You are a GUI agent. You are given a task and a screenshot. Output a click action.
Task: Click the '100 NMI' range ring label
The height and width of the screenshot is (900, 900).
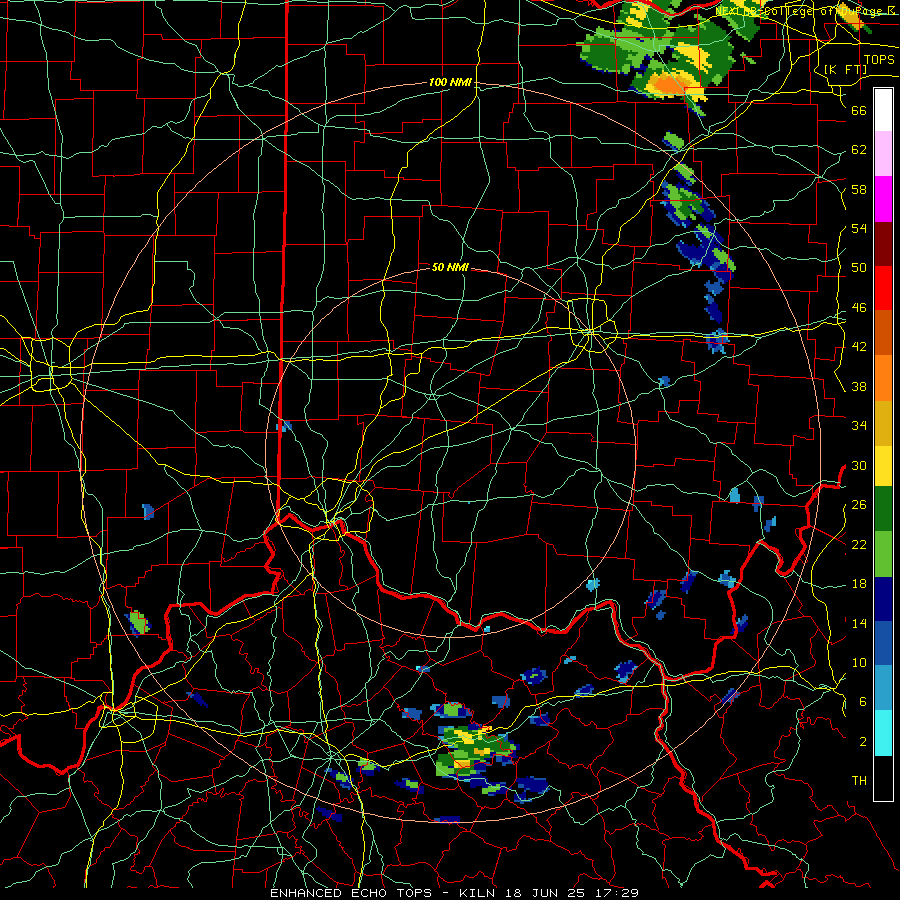tap(450, 83)
